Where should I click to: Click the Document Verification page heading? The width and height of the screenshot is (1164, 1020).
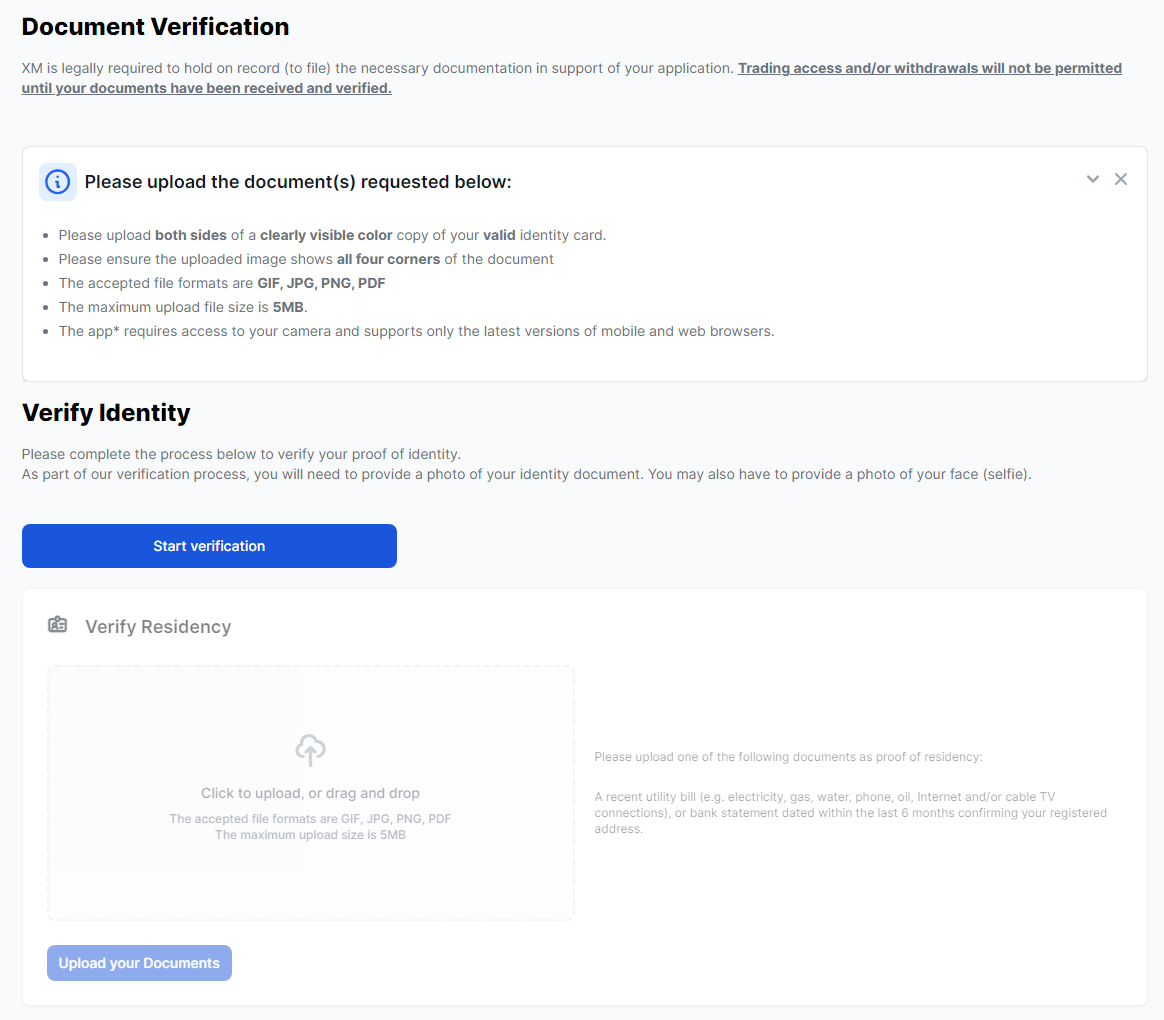155,27
